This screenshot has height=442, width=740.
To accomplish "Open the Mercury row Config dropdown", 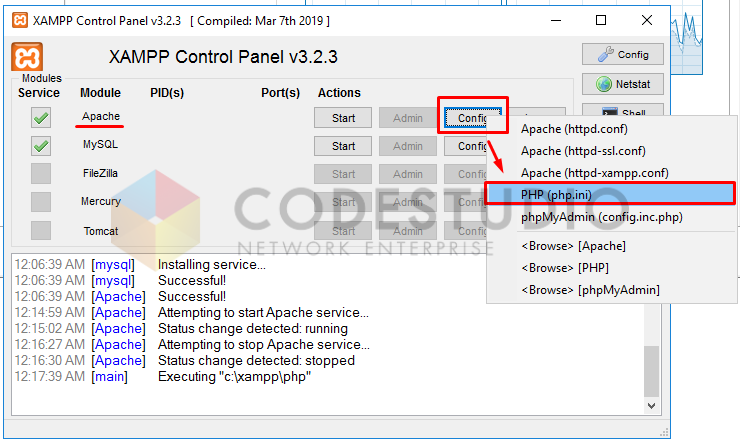I will 465,202.
